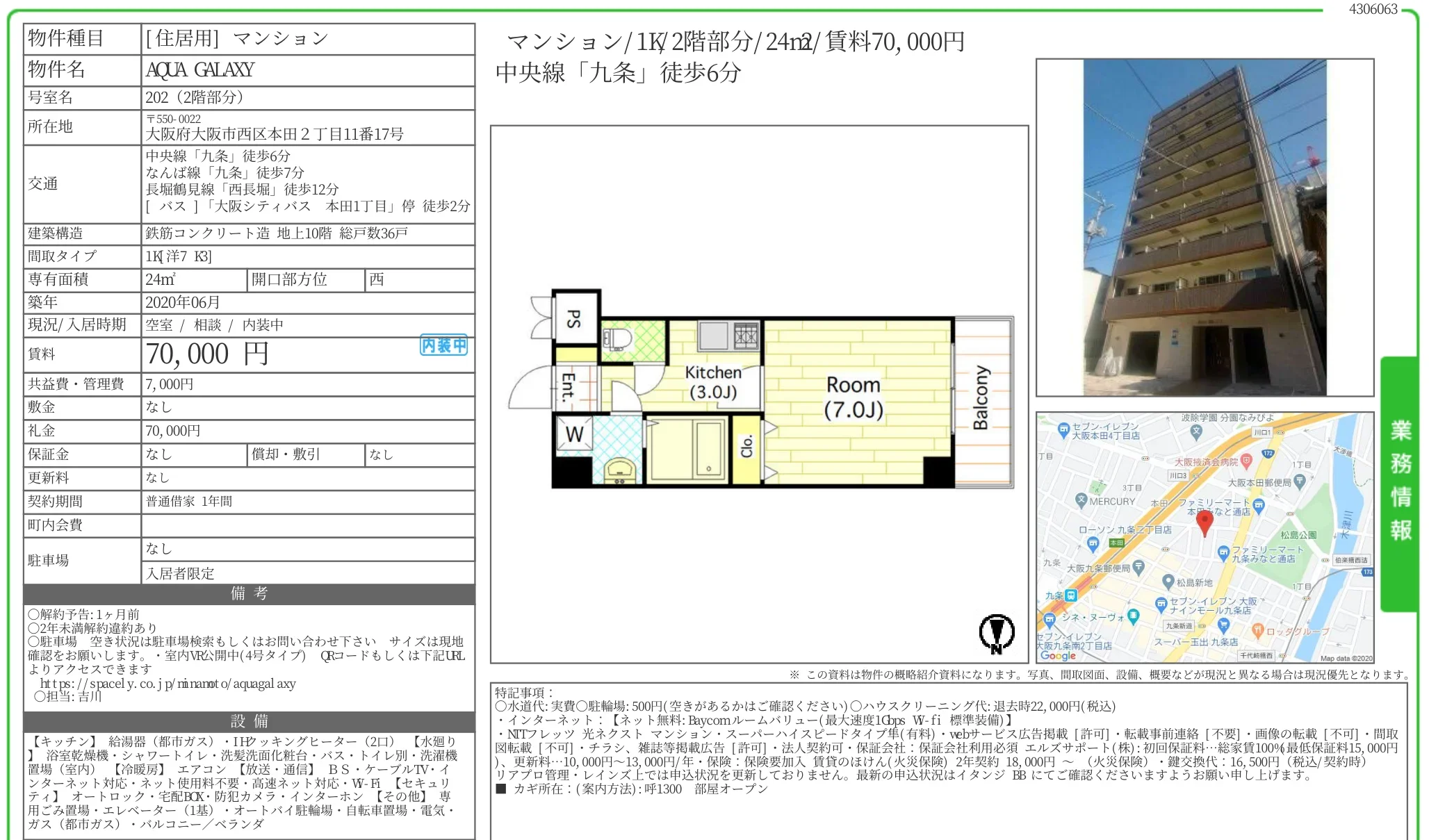Click the 九条 train station icon on map

[1071, 595]
